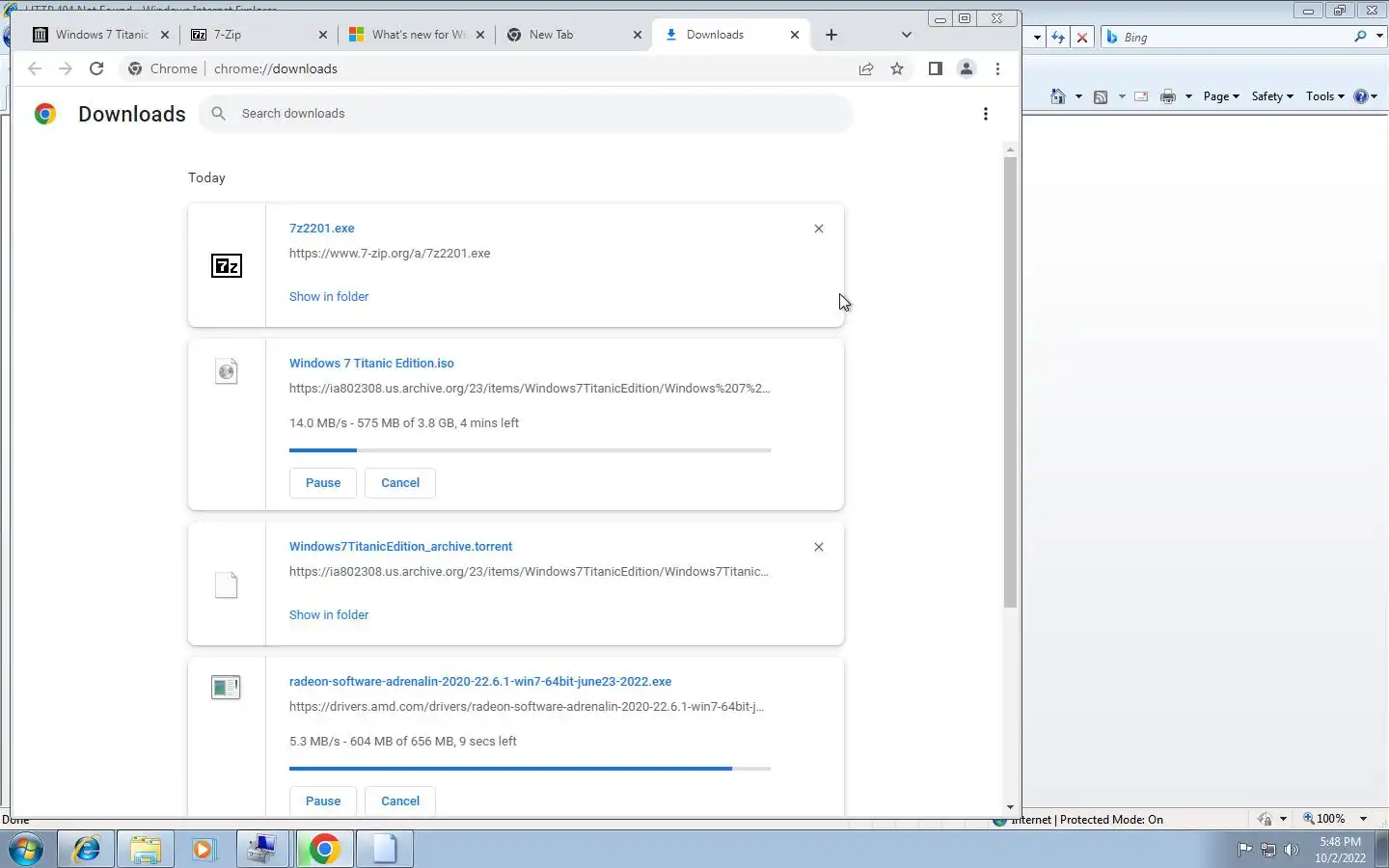
Task: Click the 7z file icon of 7z2201.exe
Action: pyautogui.click(x=226, y=266)
